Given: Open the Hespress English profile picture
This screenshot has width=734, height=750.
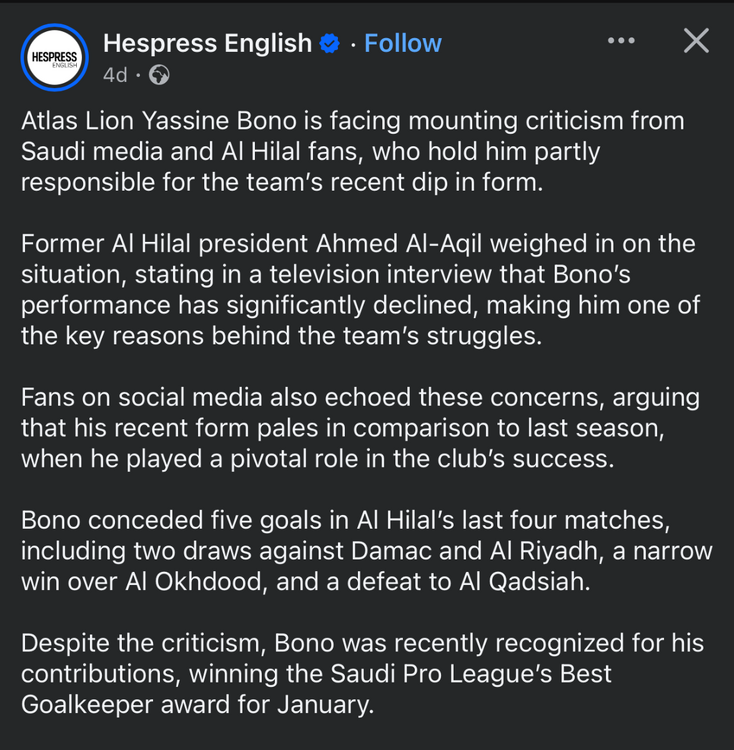Looking at the screenshot, I should click(55, 57).
